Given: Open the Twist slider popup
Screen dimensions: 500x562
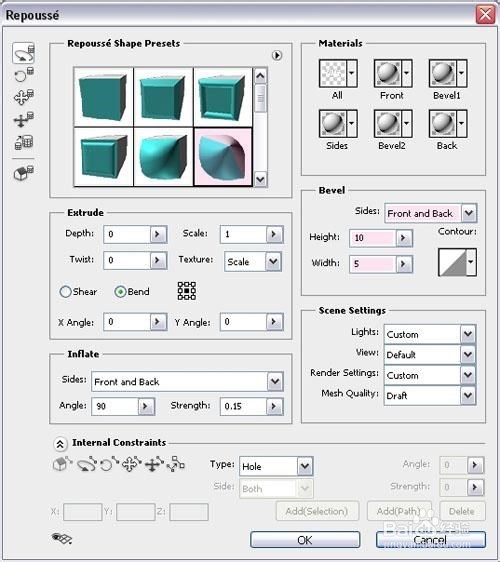Looking at the screenshot, I should tap(158, 260).
